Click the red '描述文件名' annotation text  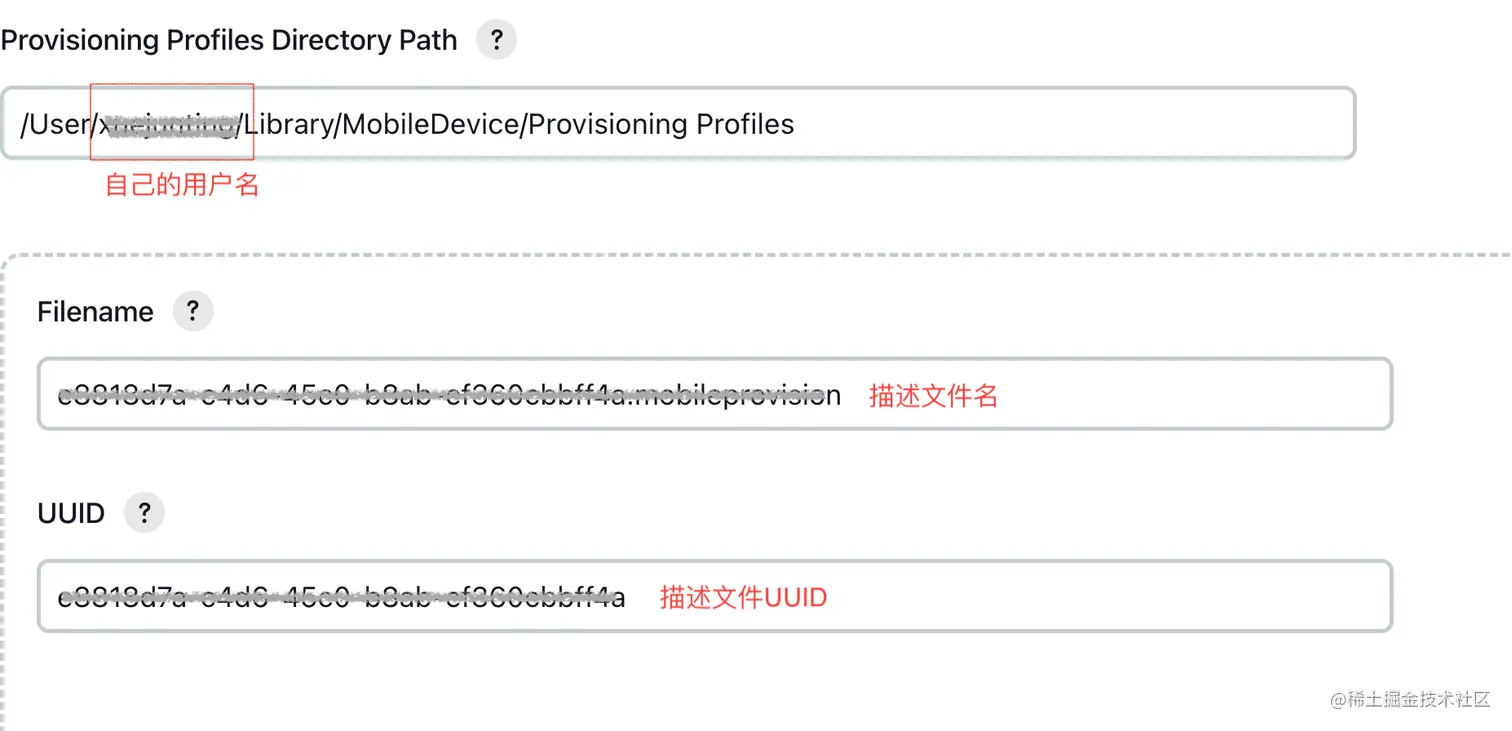tap(933, 396)
